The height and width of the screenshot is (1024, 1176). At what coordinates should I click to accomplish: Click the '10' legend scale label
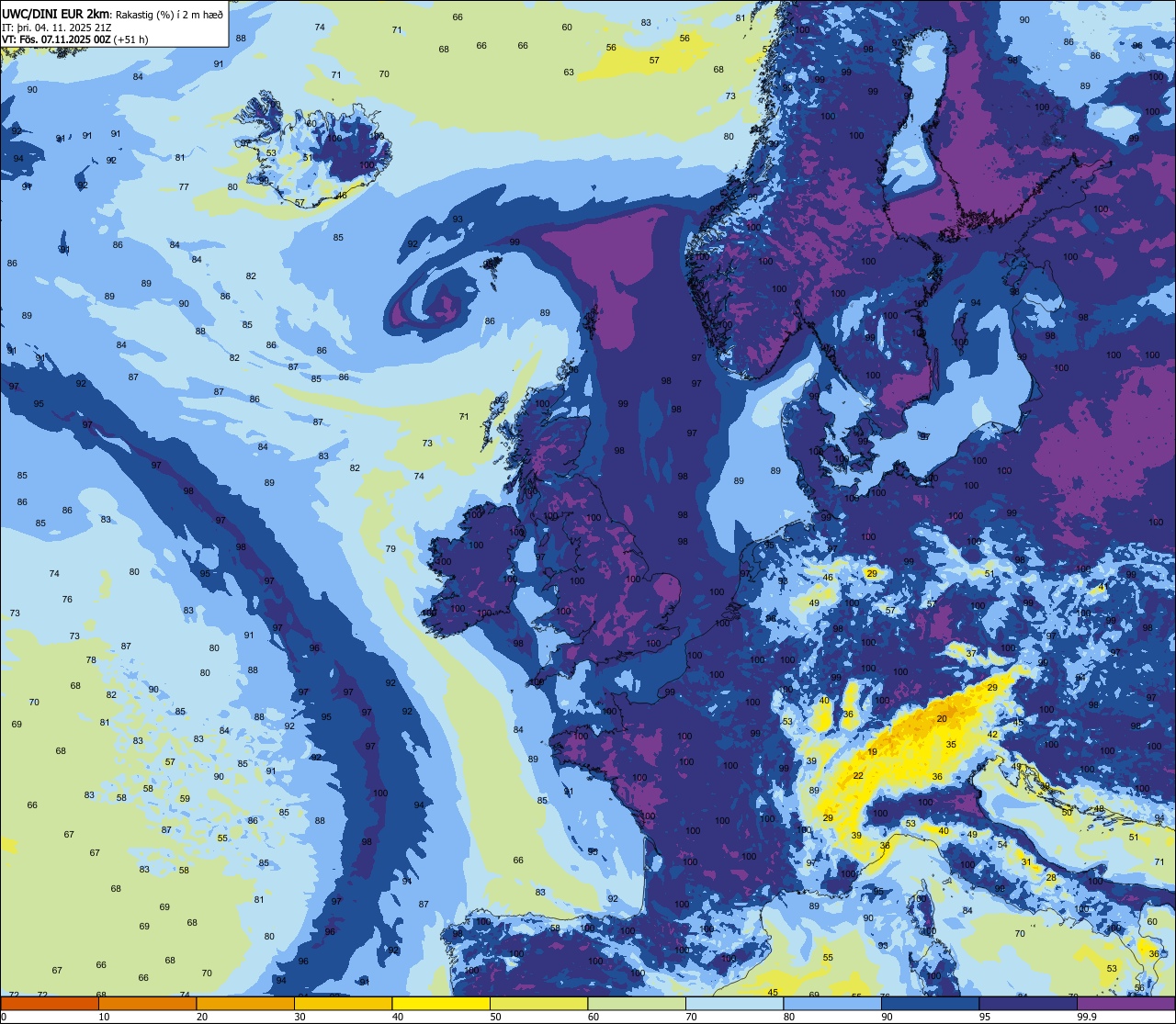coord(104,1017)
